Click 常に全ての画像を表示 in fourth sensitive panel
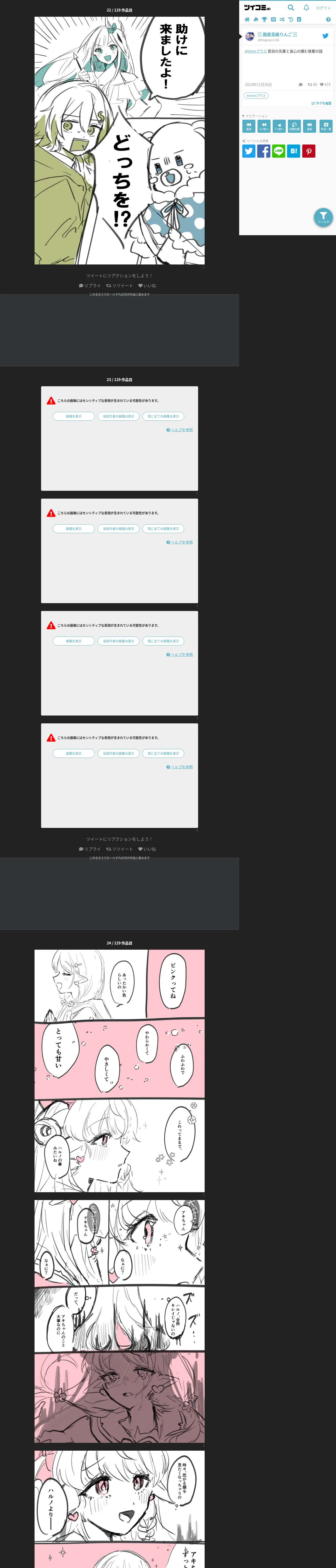This screenshot has height=1568, width=336. pyautogui.click(x=164, y=754)
